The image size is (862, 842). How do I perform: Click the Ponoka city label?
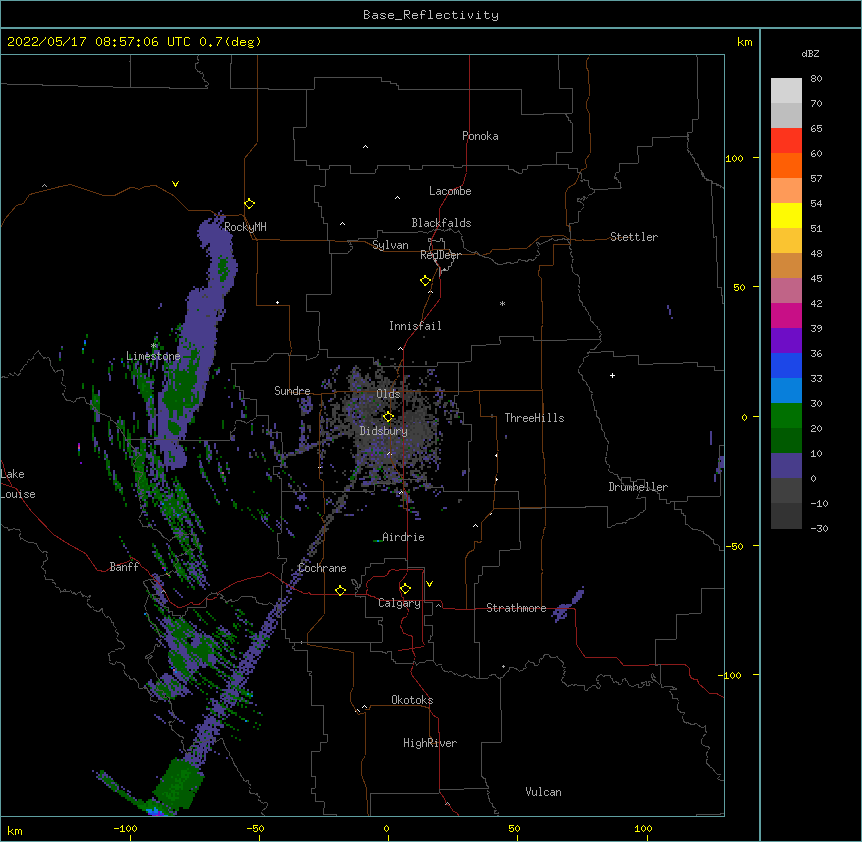tap(480, 136)
